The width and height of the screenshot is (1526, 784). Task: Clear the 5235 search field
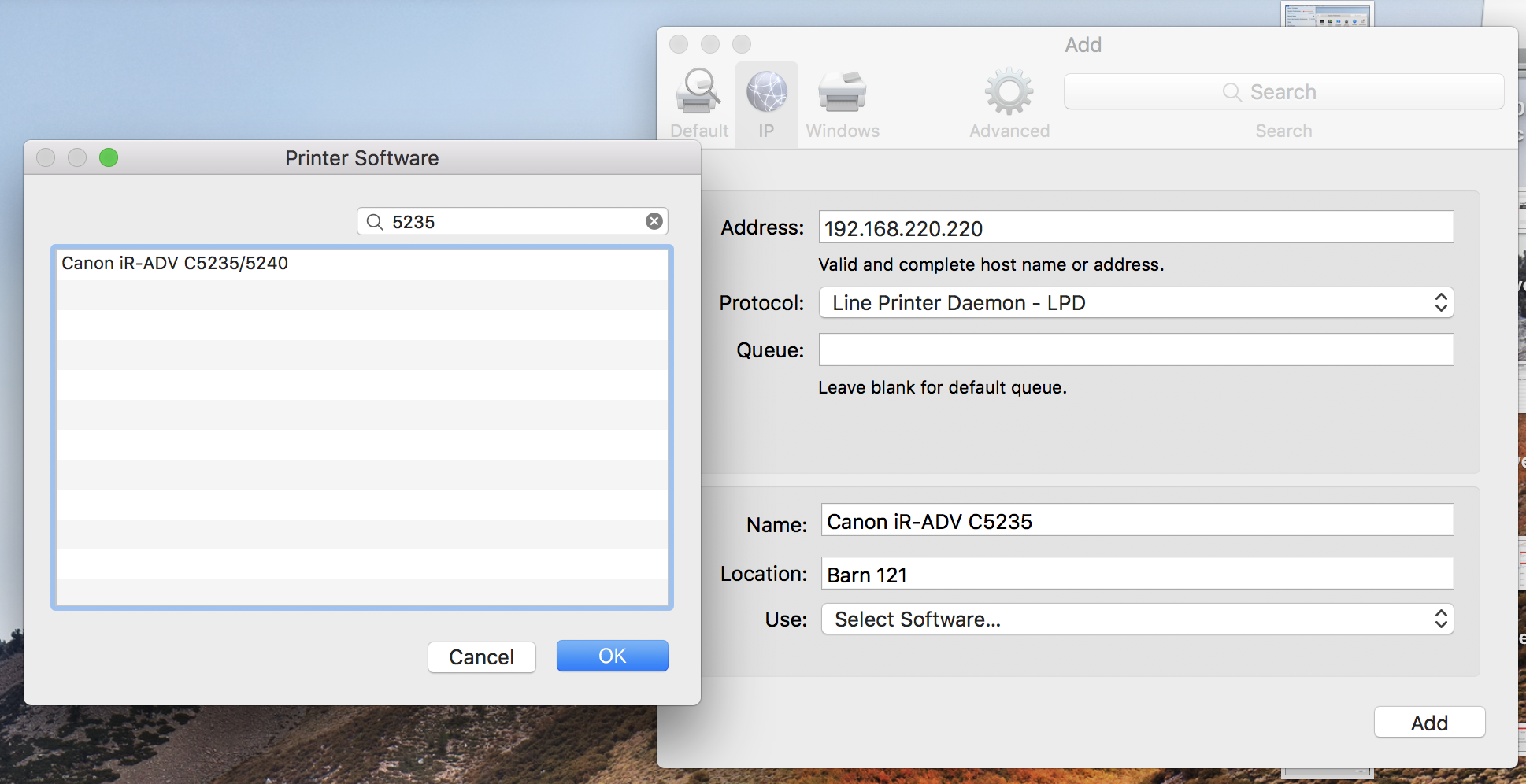coord(654,221)
